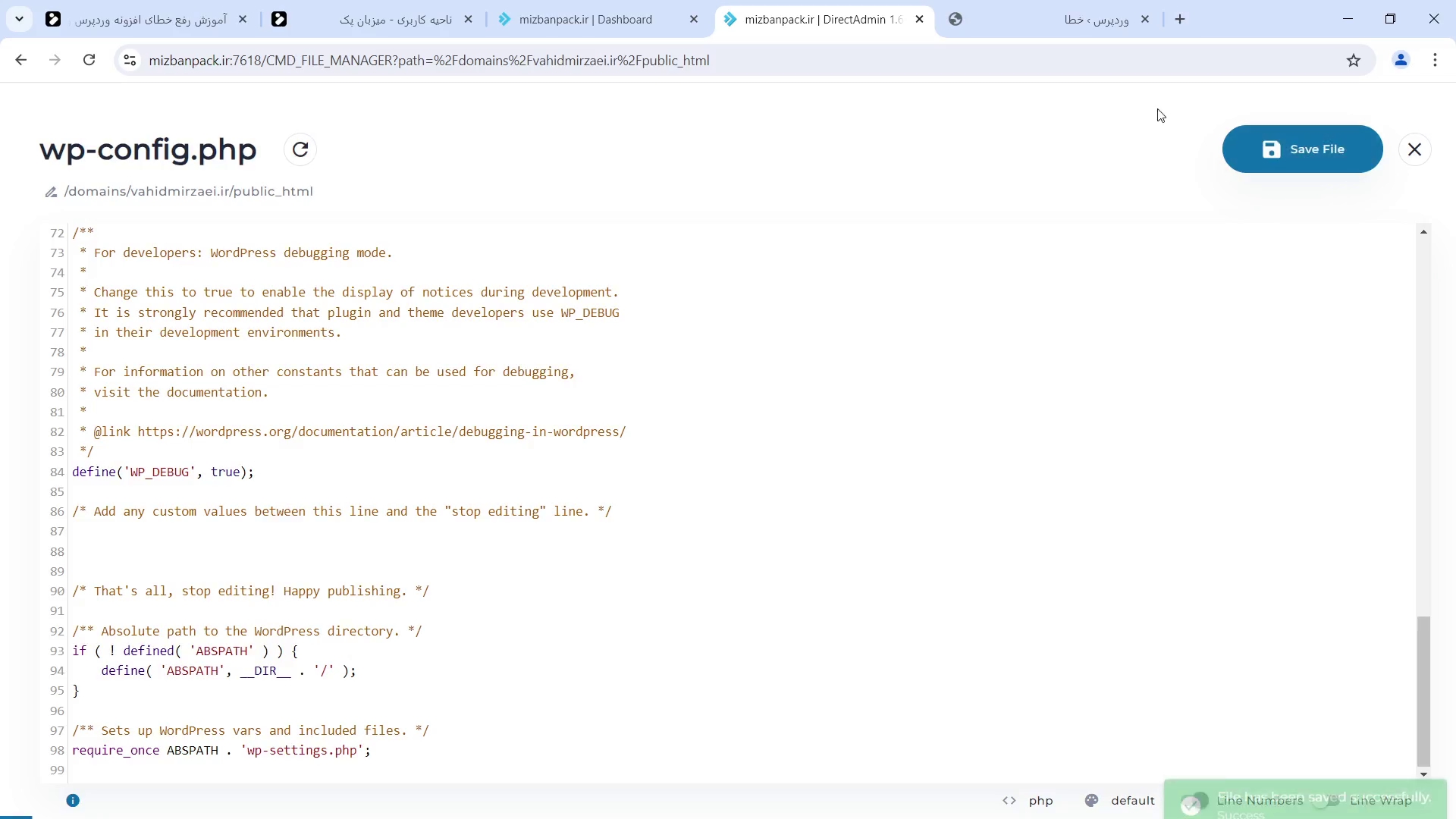Close the DirectAdmin tab
Viewport: 1456px width, 819px height.
(920, 20)
